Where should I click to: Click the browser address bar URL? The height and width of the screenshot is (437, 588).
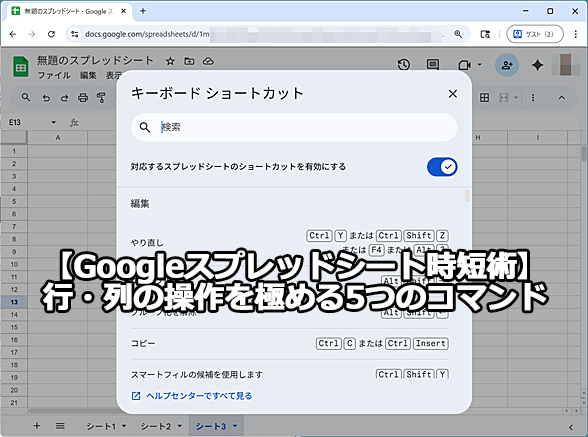[x=147, y=34]
